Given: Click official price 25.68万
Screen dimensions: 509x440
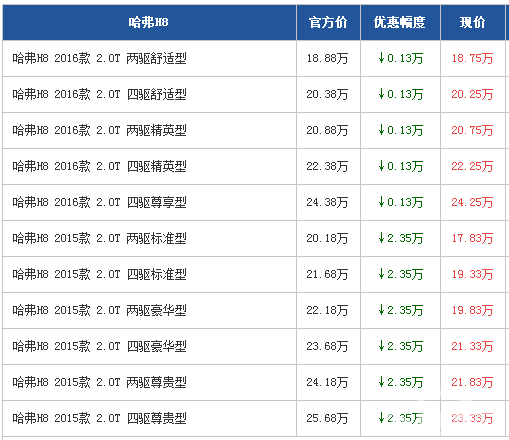Looking at the screenshot, I should click(x=327, y=418).
